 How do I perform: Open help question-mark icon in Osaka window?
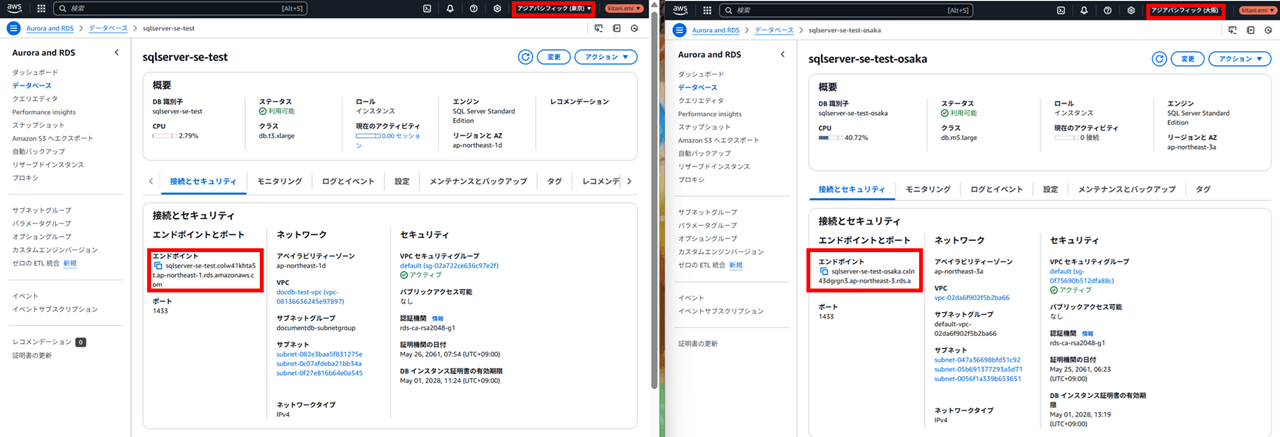coord(1108,8)
